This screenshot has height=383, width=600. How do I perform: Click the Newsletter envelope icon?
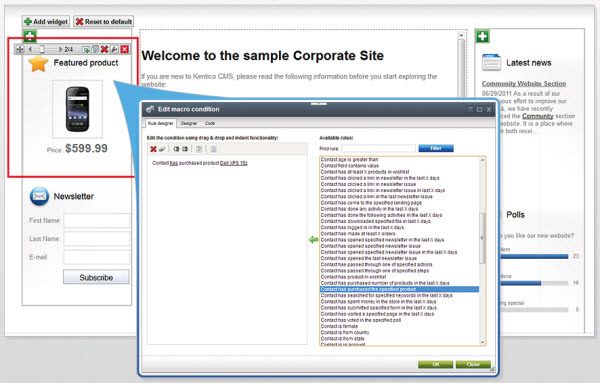(x=39, y=196)
